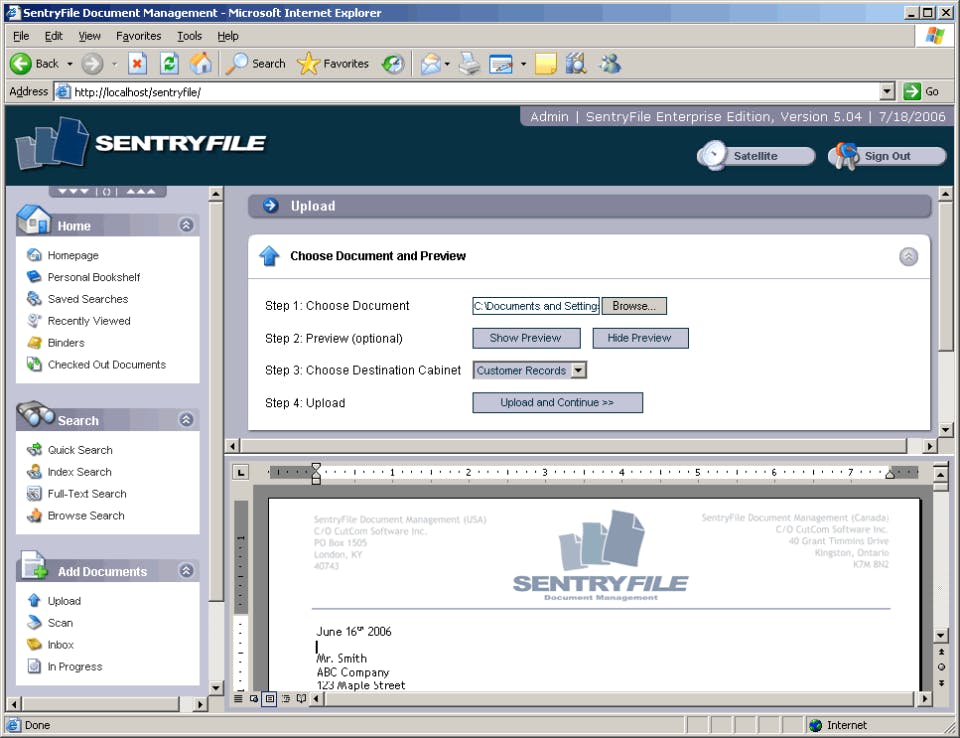The image size is (960, 738).
Task: Refresh the page with the browser Refresh icon
Action: 170,63
